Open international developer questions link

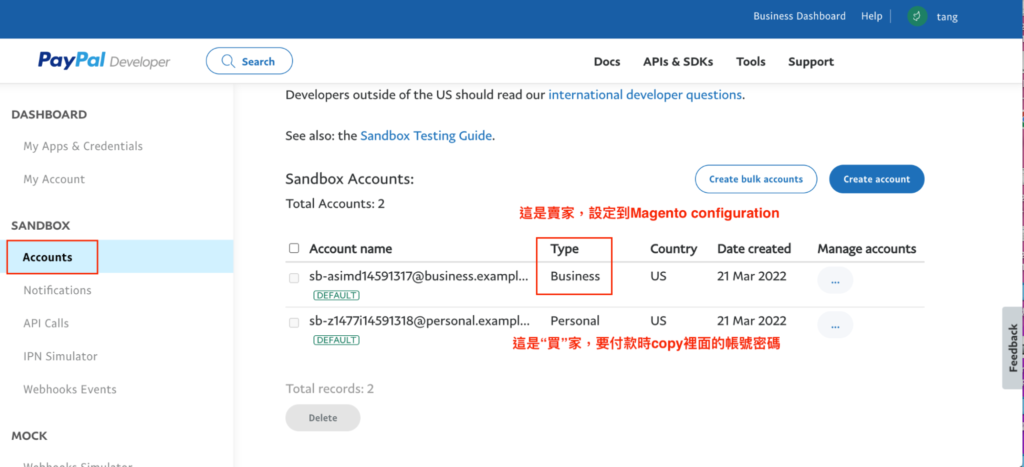pyautogui.click(x=645, y=95)
